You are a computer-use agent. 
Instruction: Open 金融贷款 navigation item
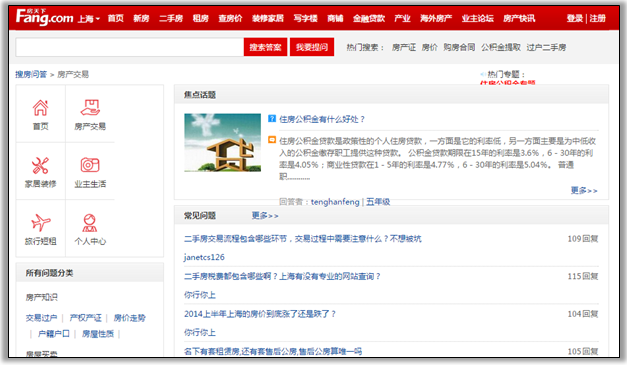(369, 18)
